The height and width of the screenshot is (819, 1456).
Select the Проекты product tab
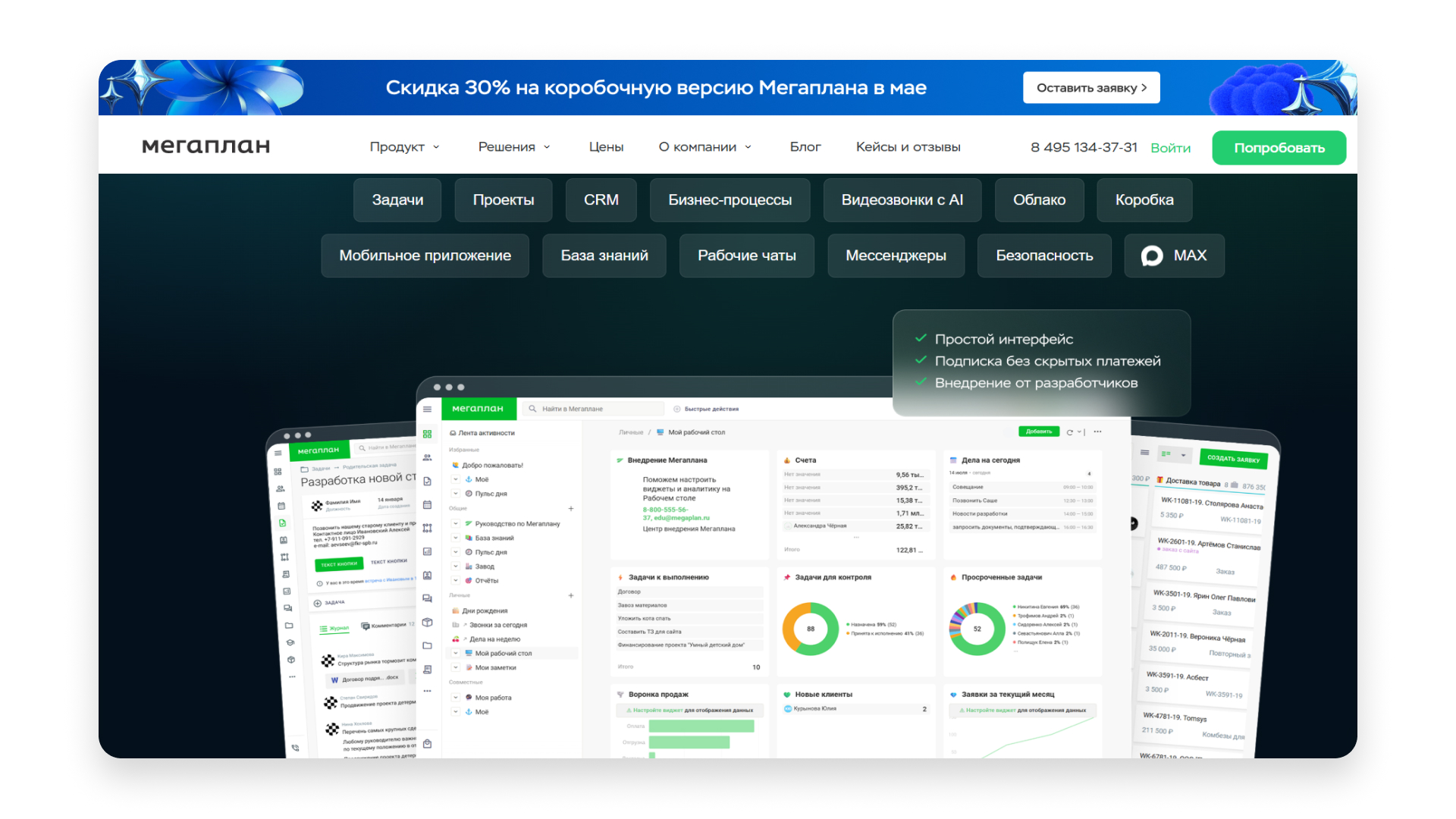pyautogui.click(x=504, y=200)
